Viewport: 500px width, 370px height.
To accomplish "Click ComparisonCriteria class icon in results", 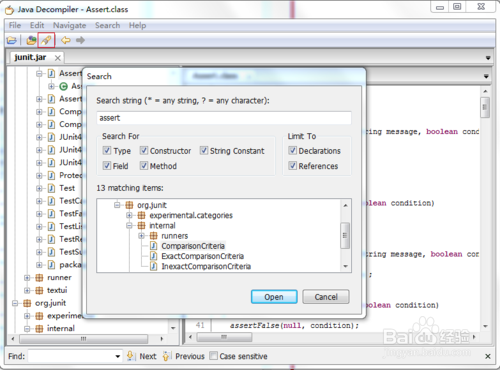I will [x=154, y=246].
